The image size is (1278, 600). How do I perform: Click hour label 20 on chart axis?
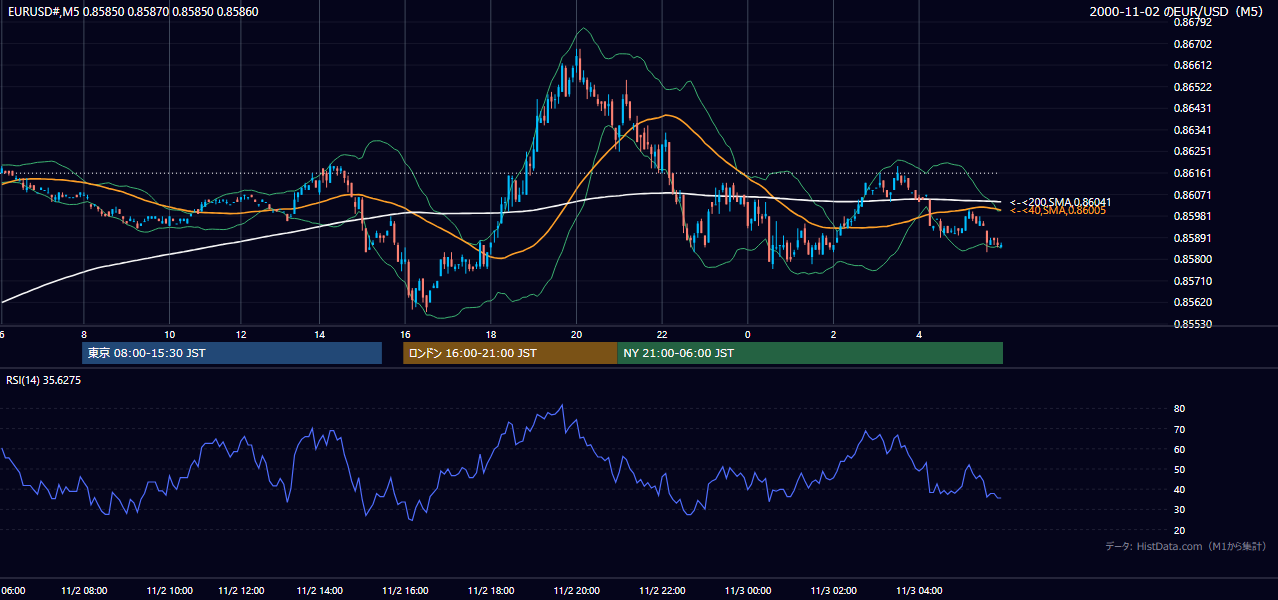tap(576, 334)
